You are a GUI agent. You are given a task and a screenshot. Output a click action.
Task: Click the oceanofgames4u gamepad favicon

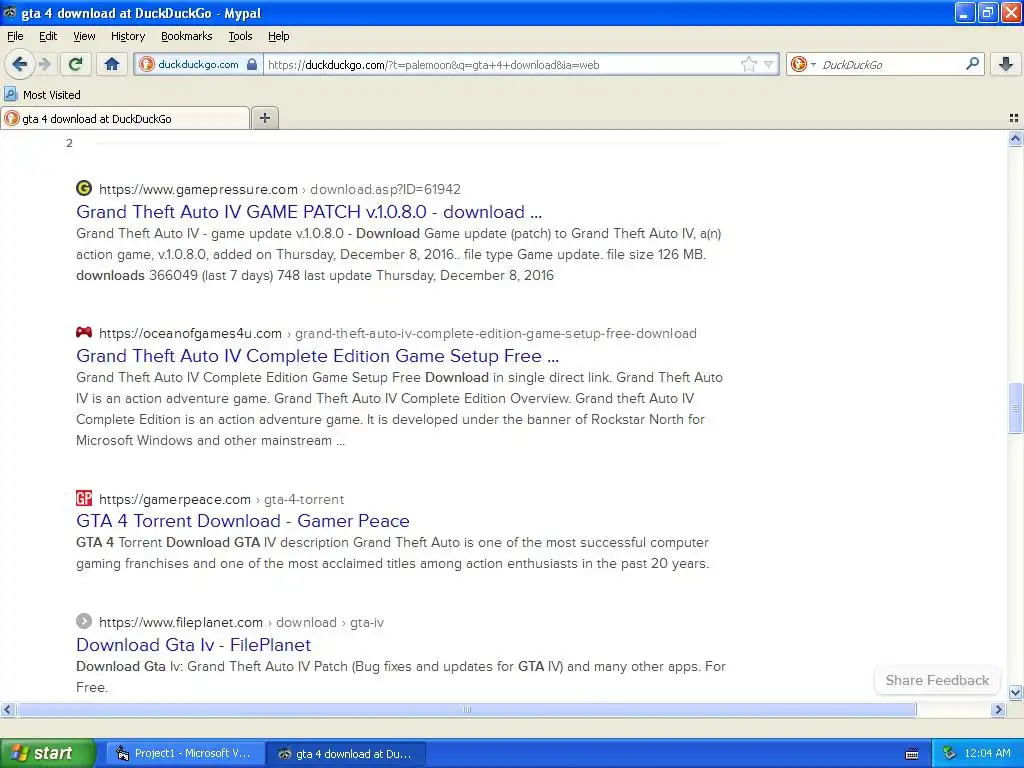[84, 332]
